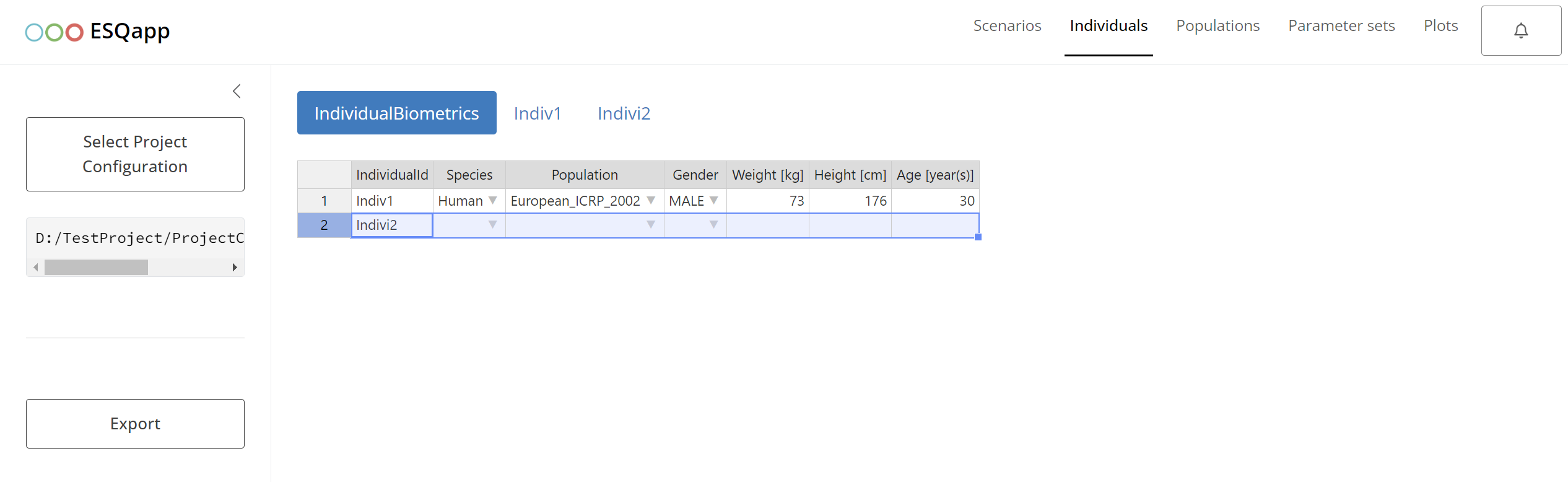Open Gender dropdown for Indivi2 row
The image size is (1568, 482).
point(714,224)
